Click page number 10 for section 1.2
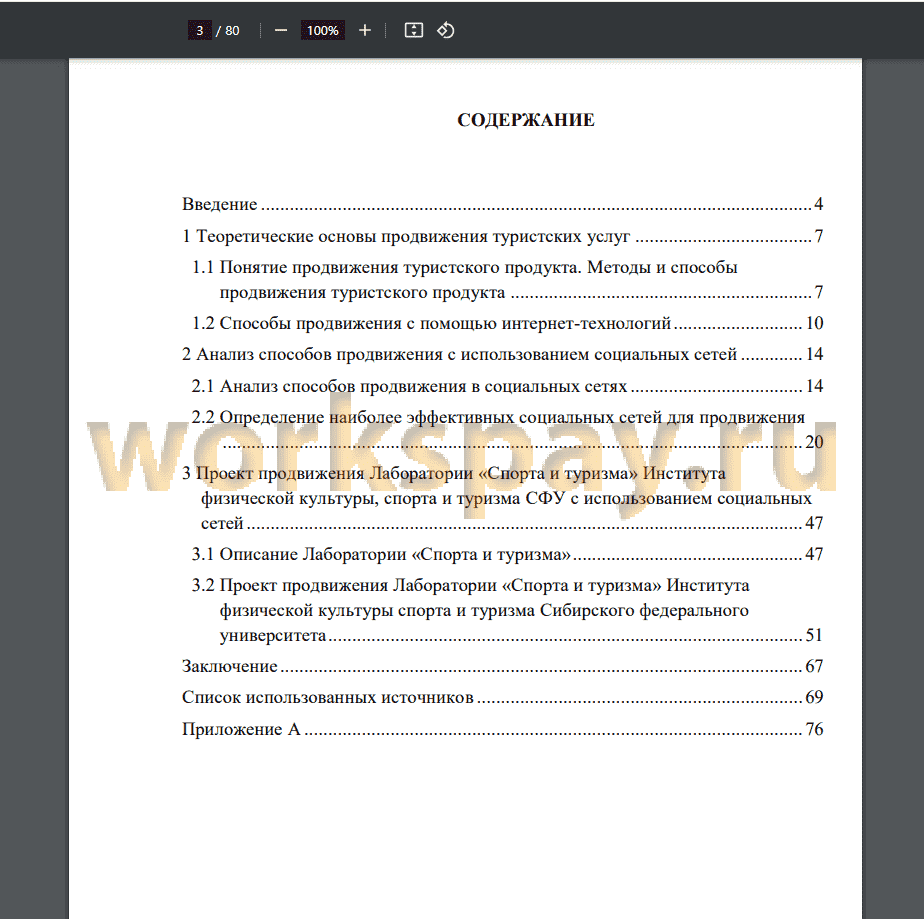The image size is (924, 919). (814, 323)
